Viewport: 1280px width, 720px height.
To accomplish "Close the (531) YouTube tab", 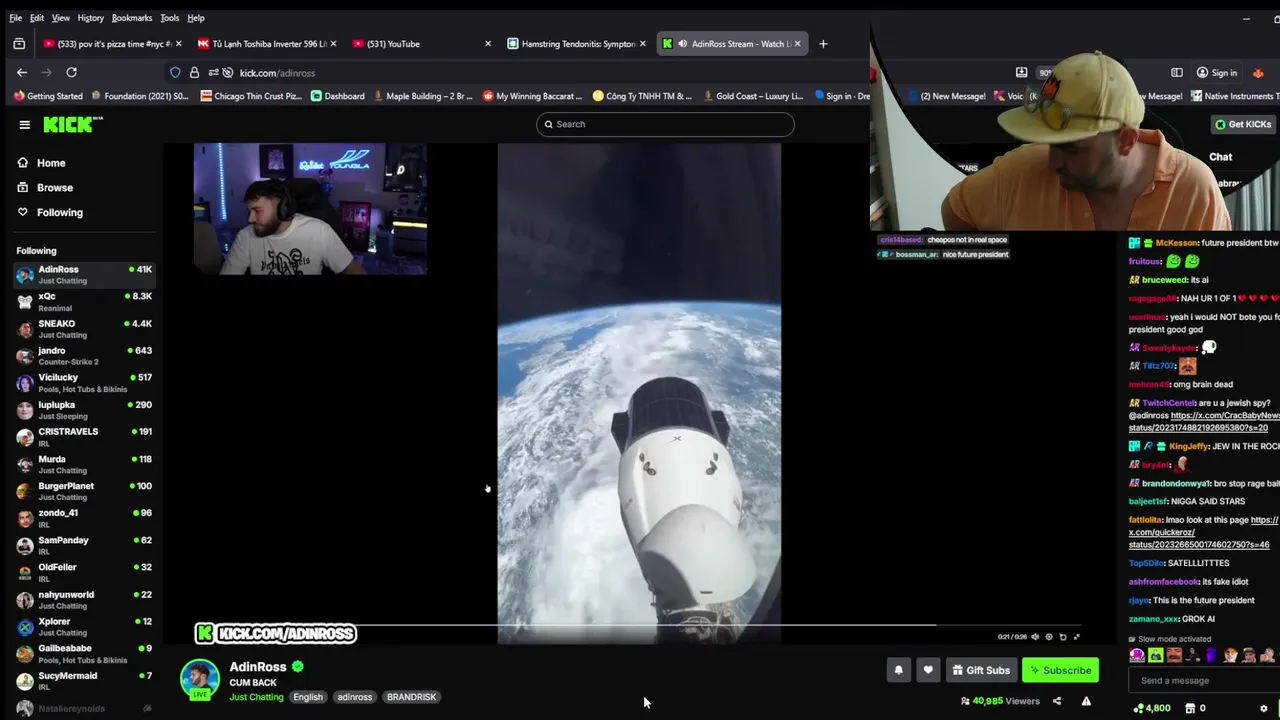I will tap(488, 44).
